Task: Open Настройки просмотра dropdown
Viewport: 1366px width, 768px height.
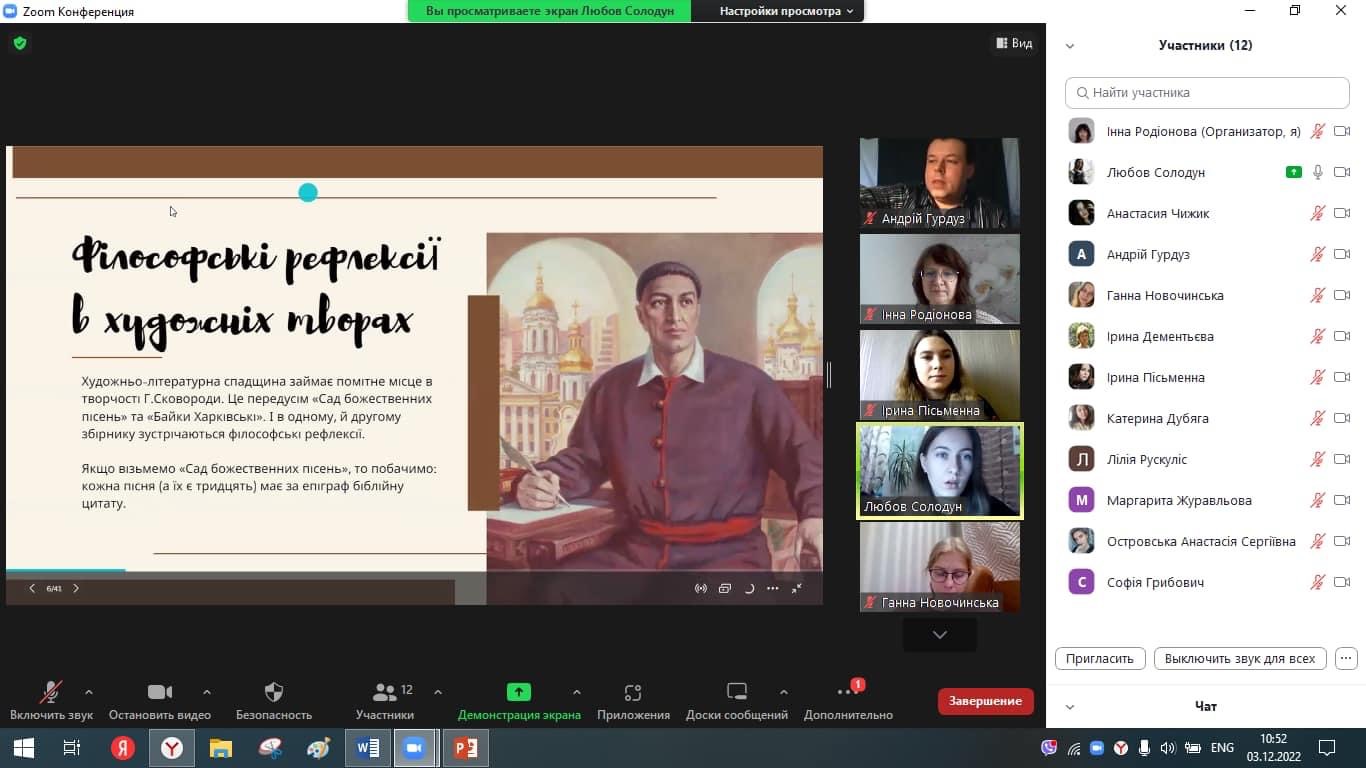Action: click(787, 11)
